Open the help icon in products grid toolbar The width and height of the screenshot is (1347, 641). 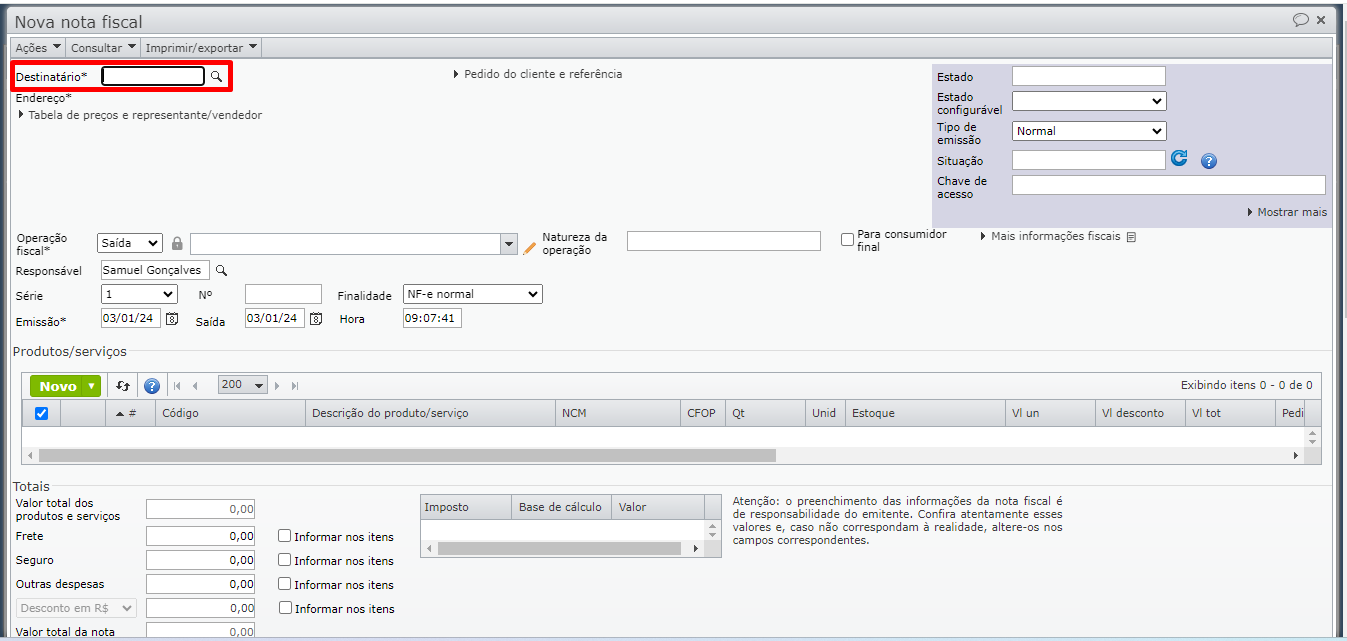coord(152,386)
